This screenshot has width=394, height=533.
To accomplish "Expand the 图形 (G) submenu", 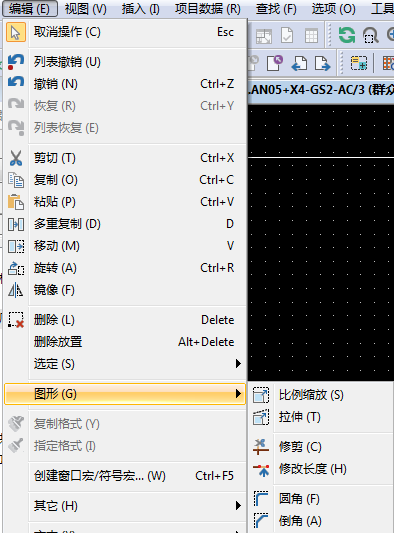I will [x=124, y=394].
